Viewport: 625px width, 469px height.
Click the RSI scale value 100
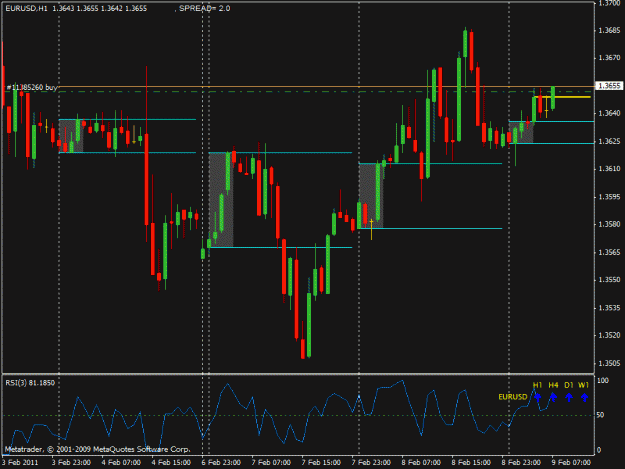click(603, 381)
